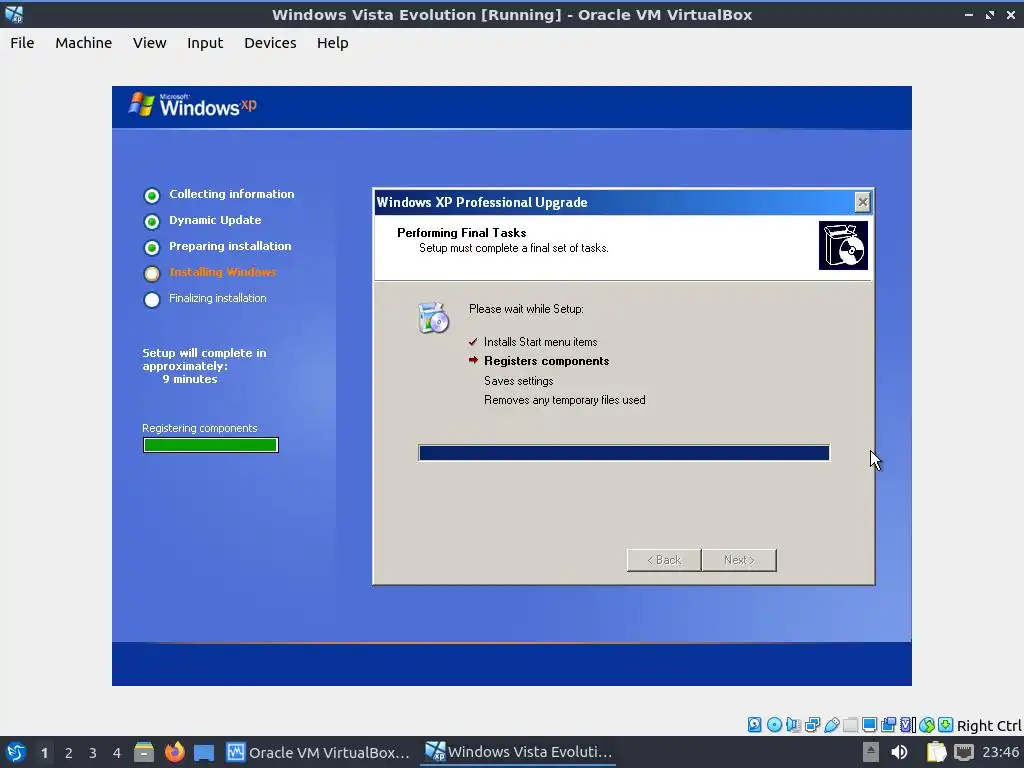The image size is (1024, 768).
Task: Click the 'Performing Final Tasks' heading
Action: (462, 232)
